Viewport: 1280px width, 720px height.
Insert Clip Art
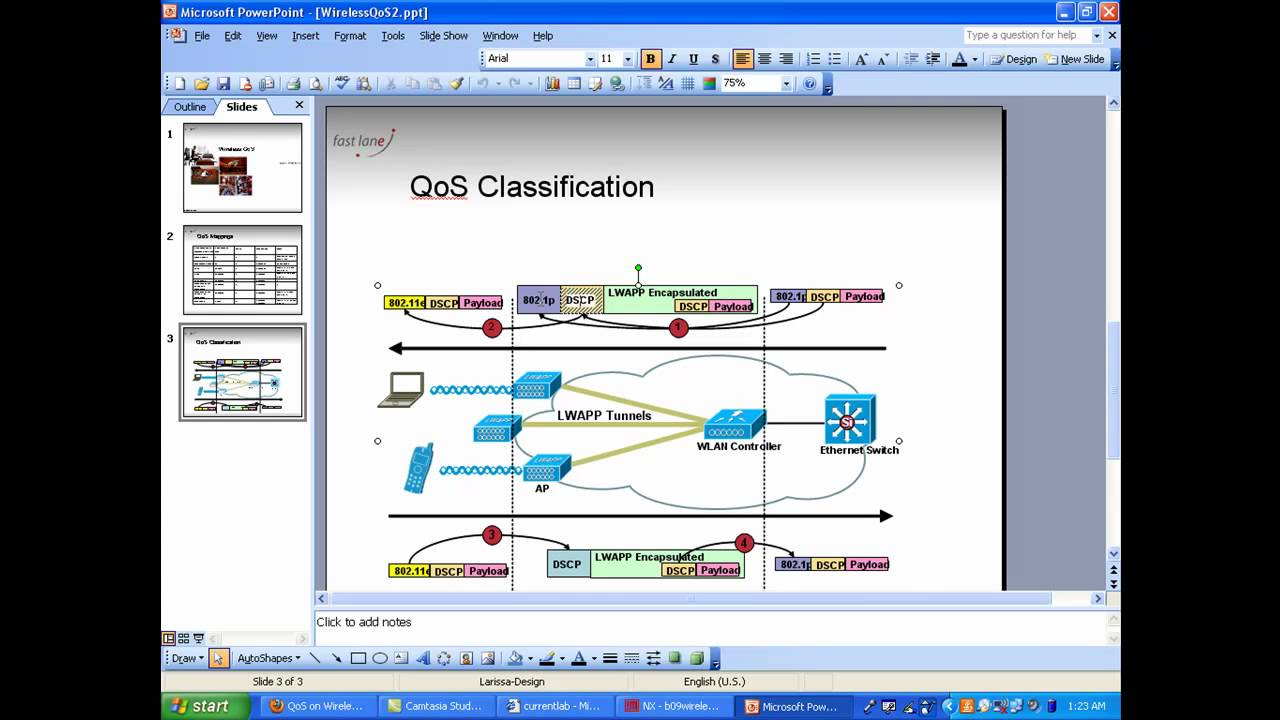[466, 658]
